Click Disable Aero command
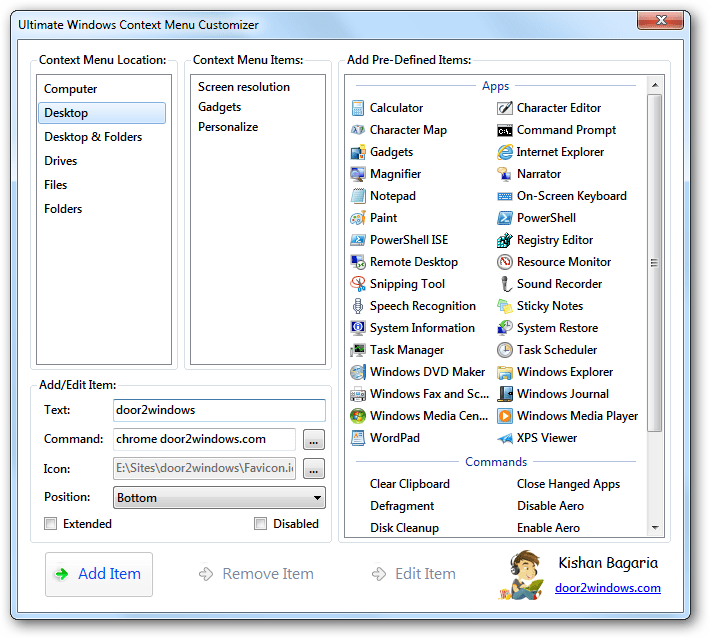 point(550,506)
